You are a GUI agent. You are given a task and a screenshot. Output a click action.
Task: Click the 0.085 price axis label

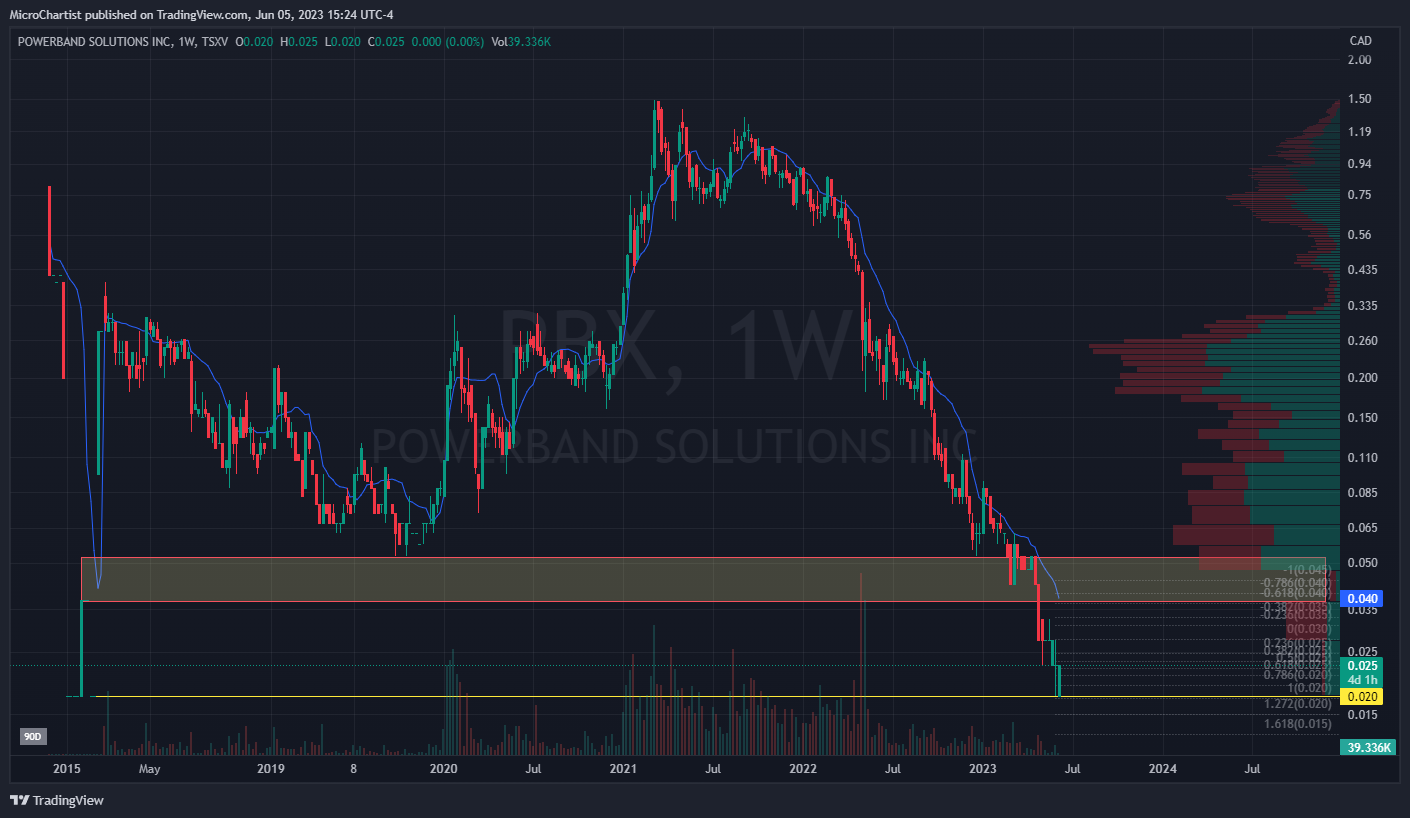(x=1362, y=493)
